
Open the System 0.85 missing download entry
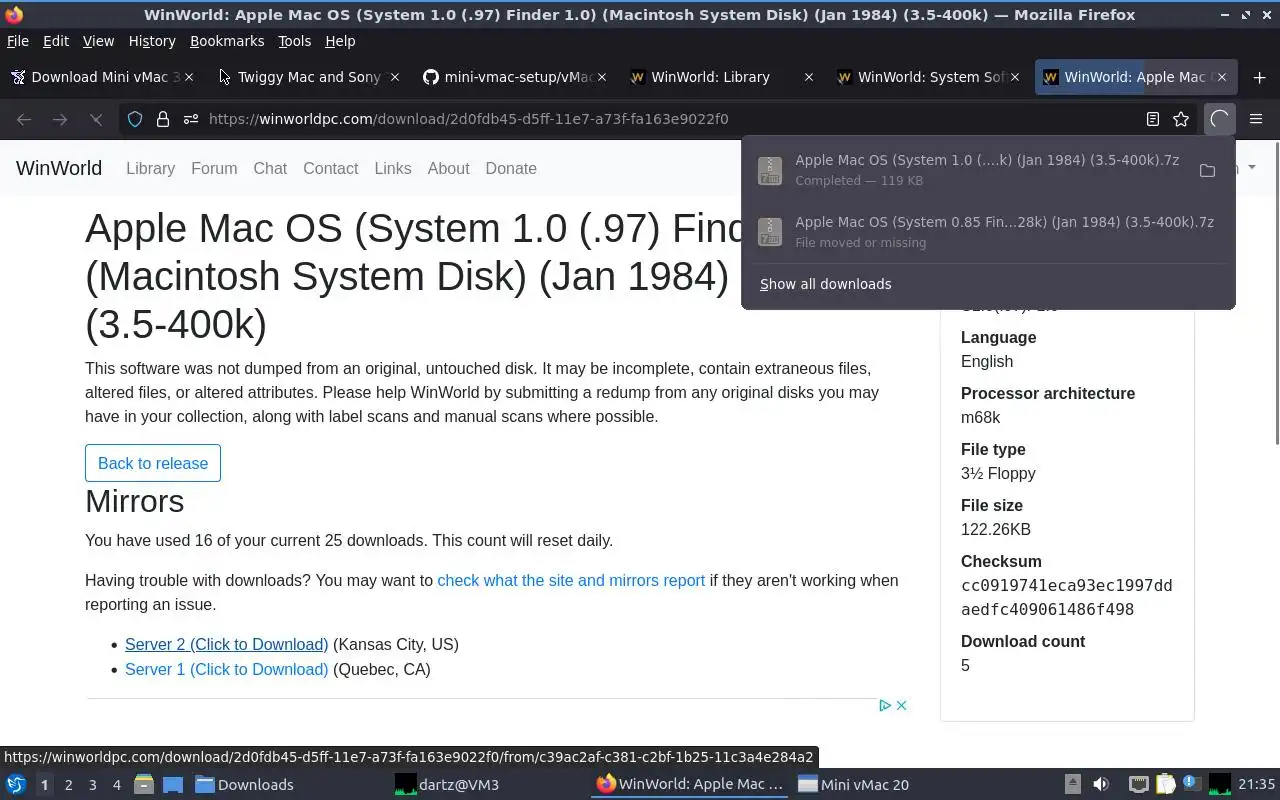pos(988,232)
